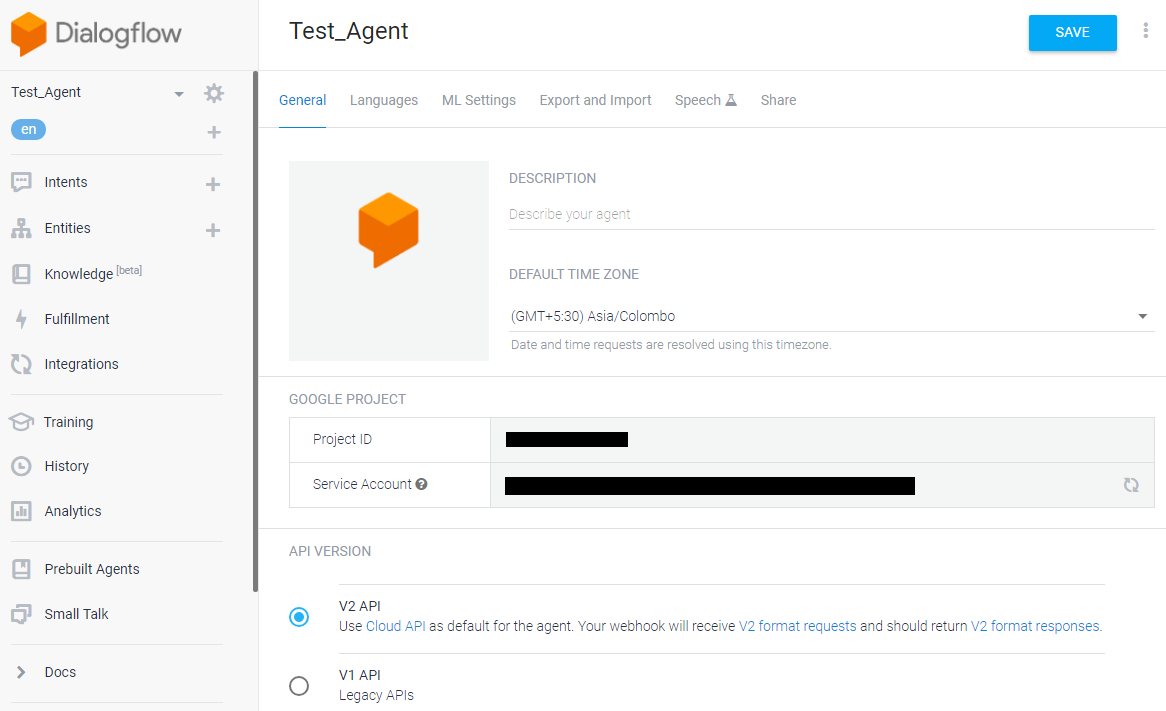The height and width of the screenshot is (711, 1166).
Task: Click the Fulfillment lightning bolt icon
Action: [21, 319]
